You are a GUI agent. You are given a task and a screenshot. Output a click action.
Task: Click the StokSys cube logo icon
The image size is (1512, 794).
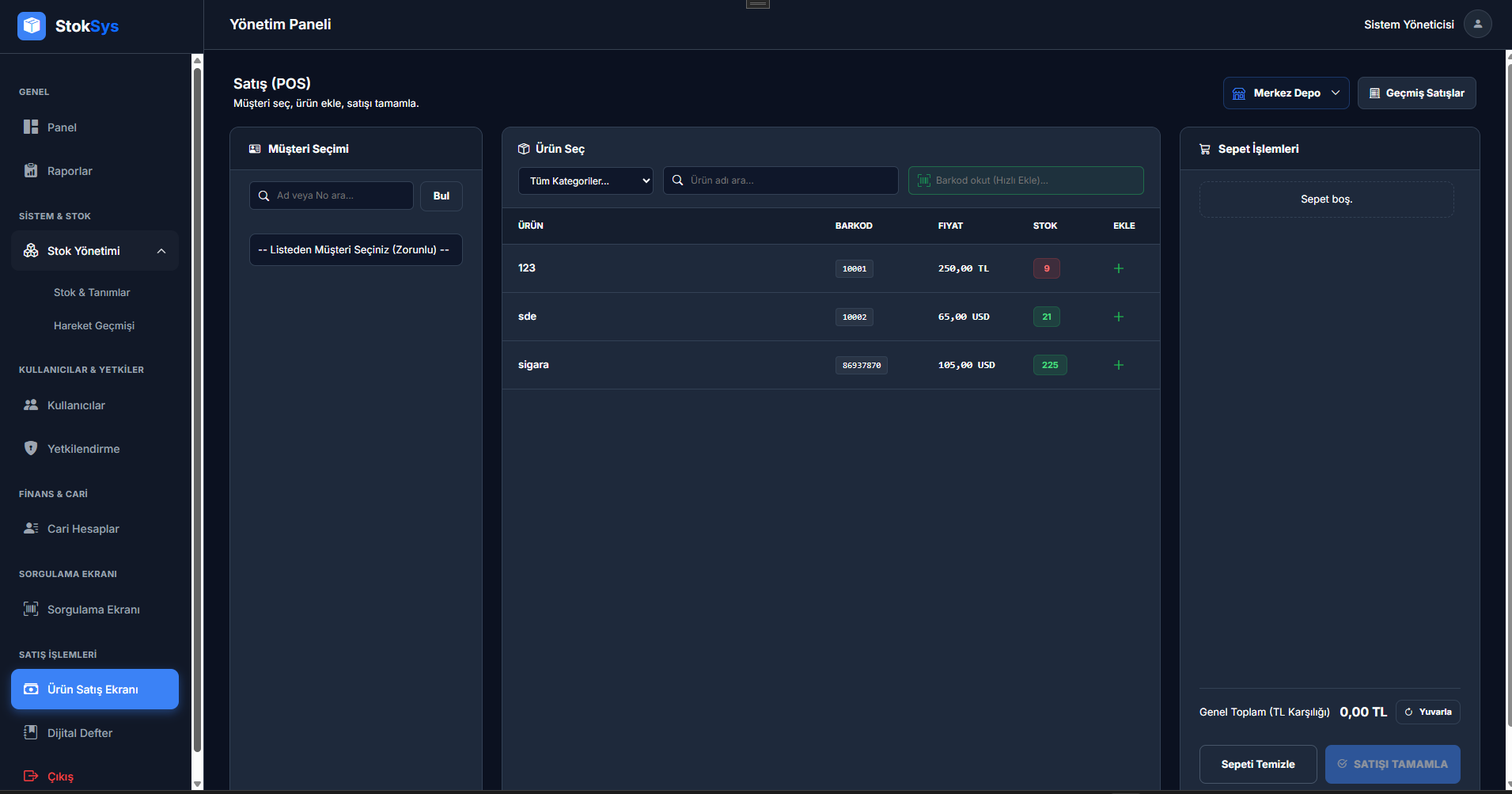[32, 26]
